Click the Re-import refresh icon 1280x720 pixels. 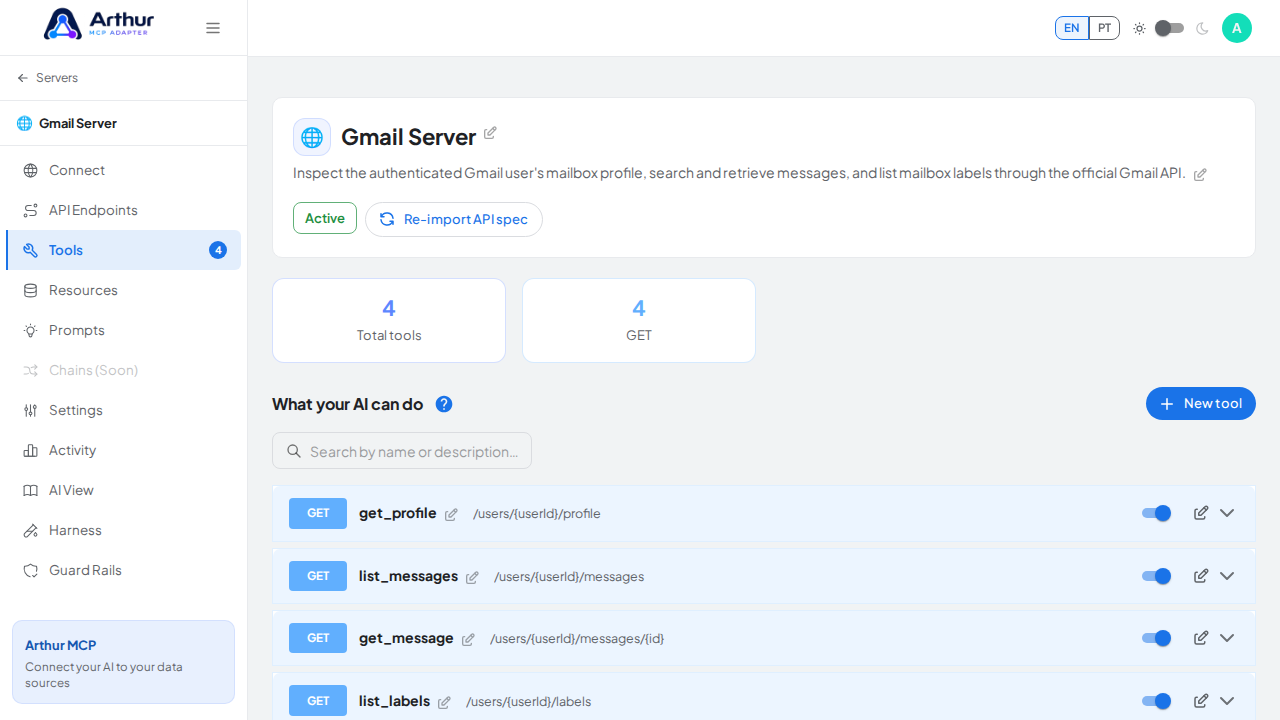click(x=387, y=219)
